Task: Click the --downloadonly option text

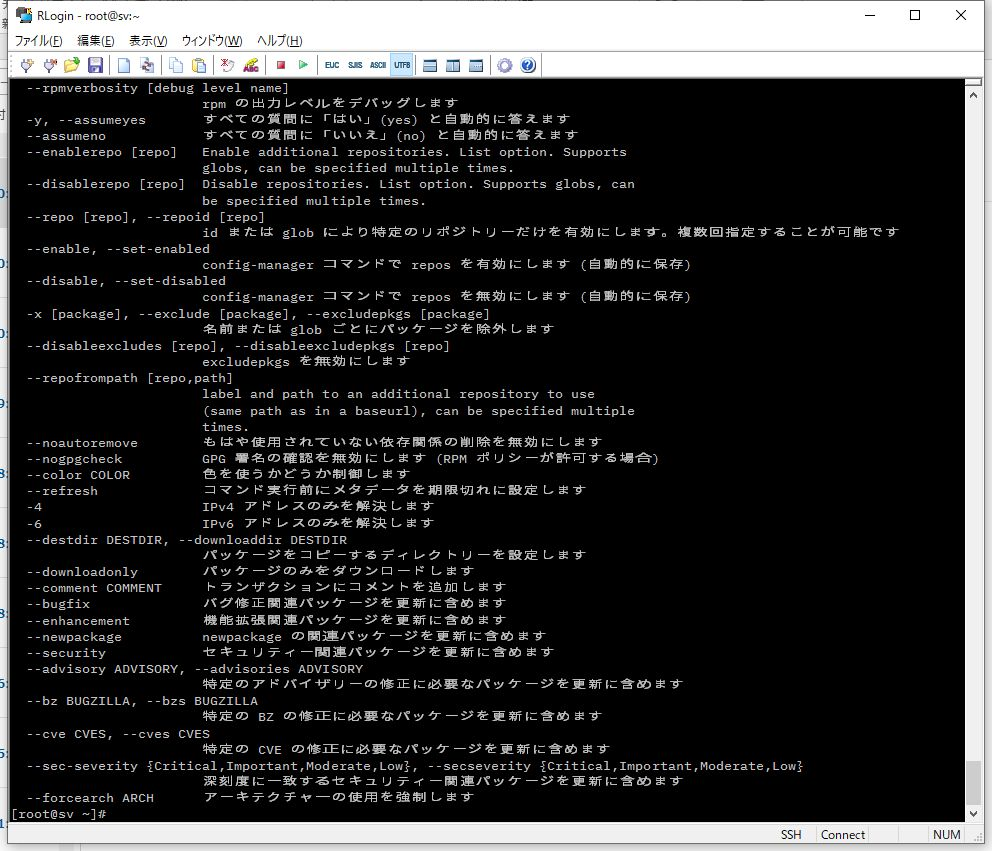Action: pos(82,572)
